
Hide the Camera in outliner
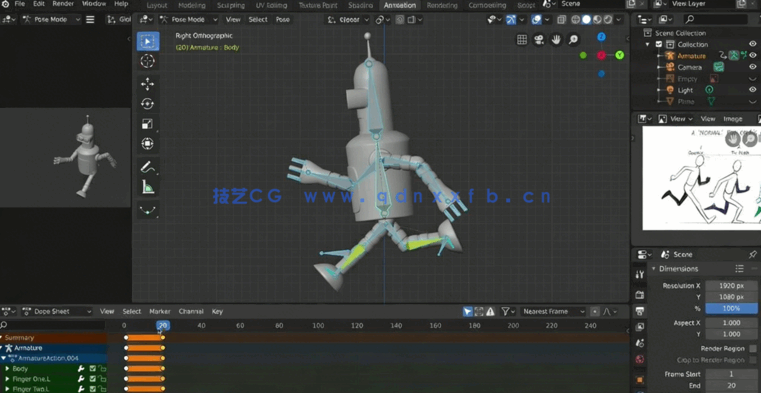coord(752,66)
